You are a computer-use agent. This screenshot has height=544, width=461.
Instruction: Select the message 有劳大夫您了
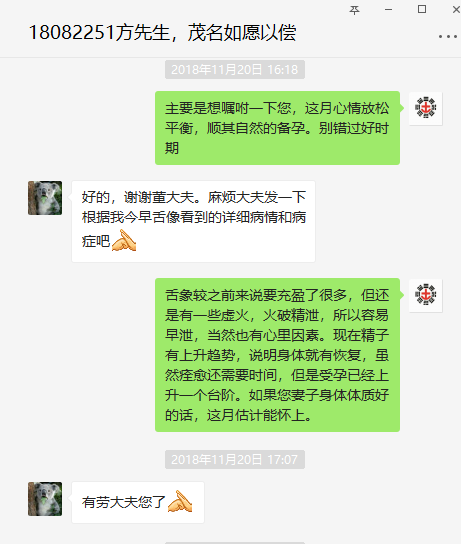[x=138, y=502]
